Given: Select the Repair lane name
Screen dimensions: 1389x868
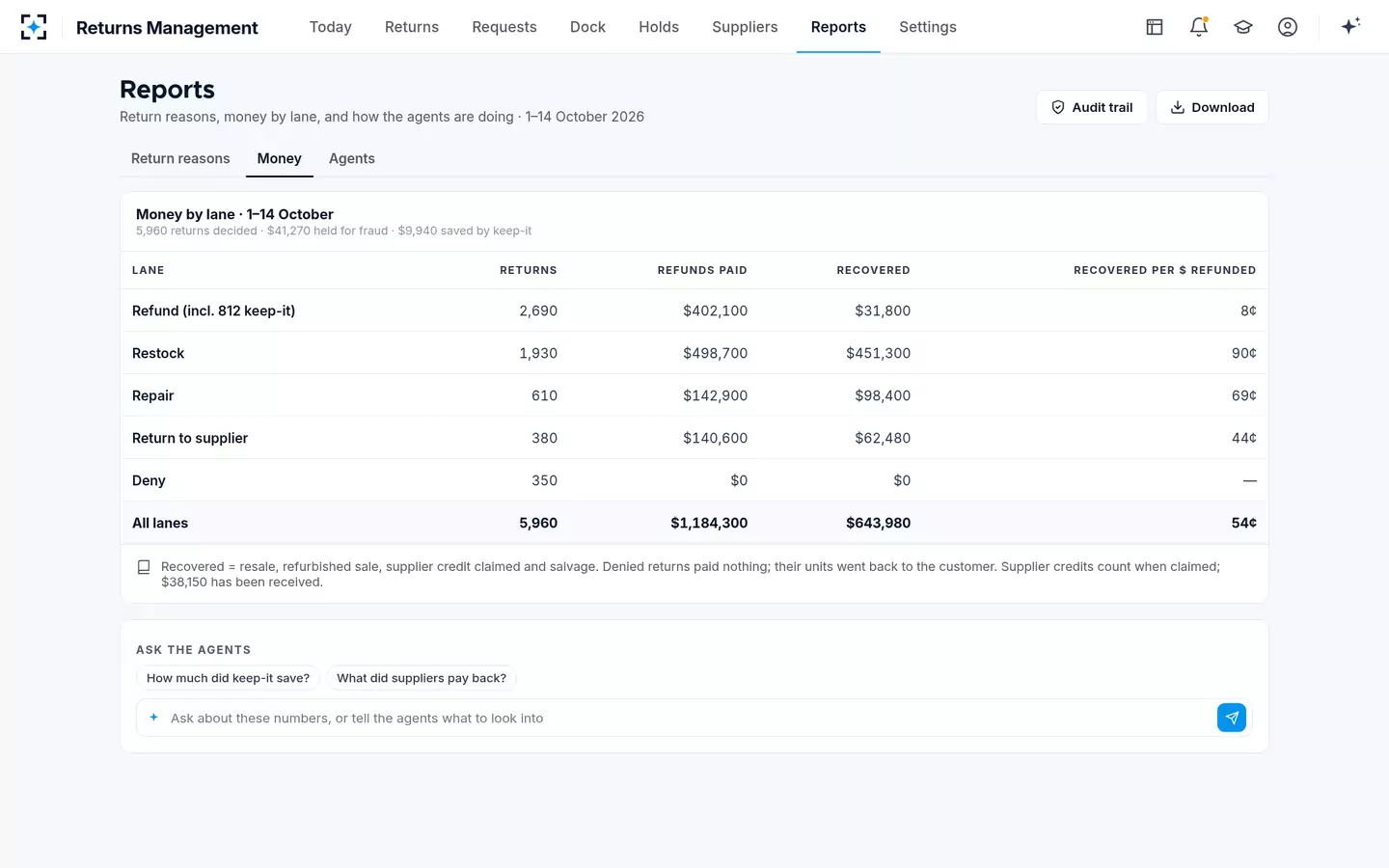Looking at the screenshot, I should [x=153, y=395].
